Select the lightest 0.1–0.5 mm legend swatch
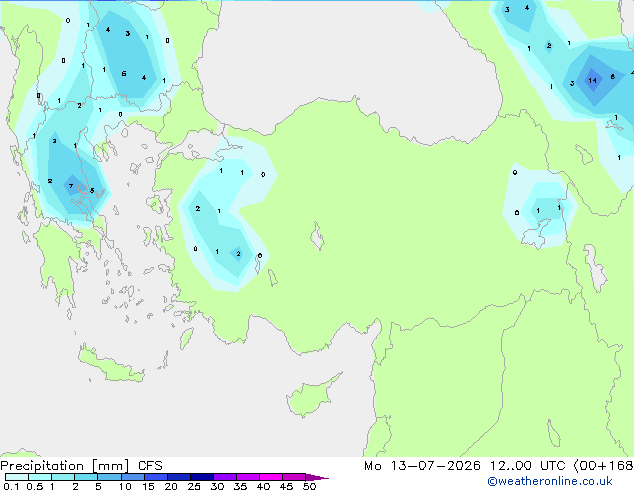This screenshot has height=490, width=634. coord(17,477)
